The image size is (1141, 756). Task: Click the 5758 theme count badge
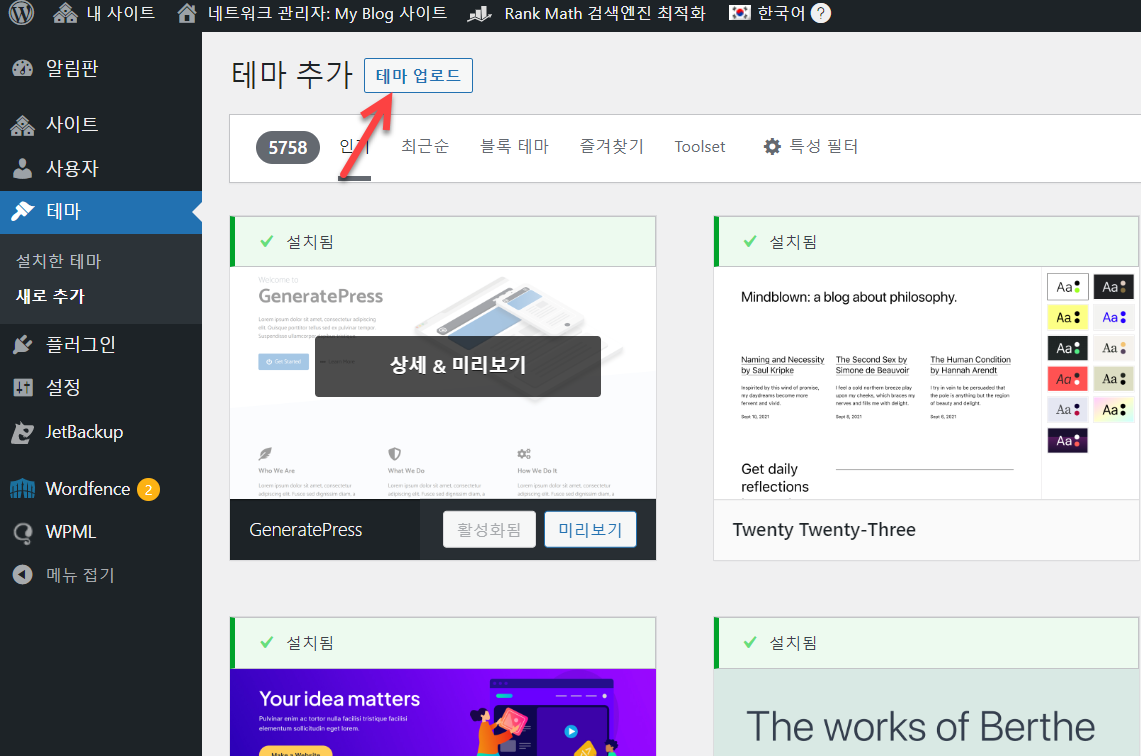pyautogui.click(x=287, y=148)
